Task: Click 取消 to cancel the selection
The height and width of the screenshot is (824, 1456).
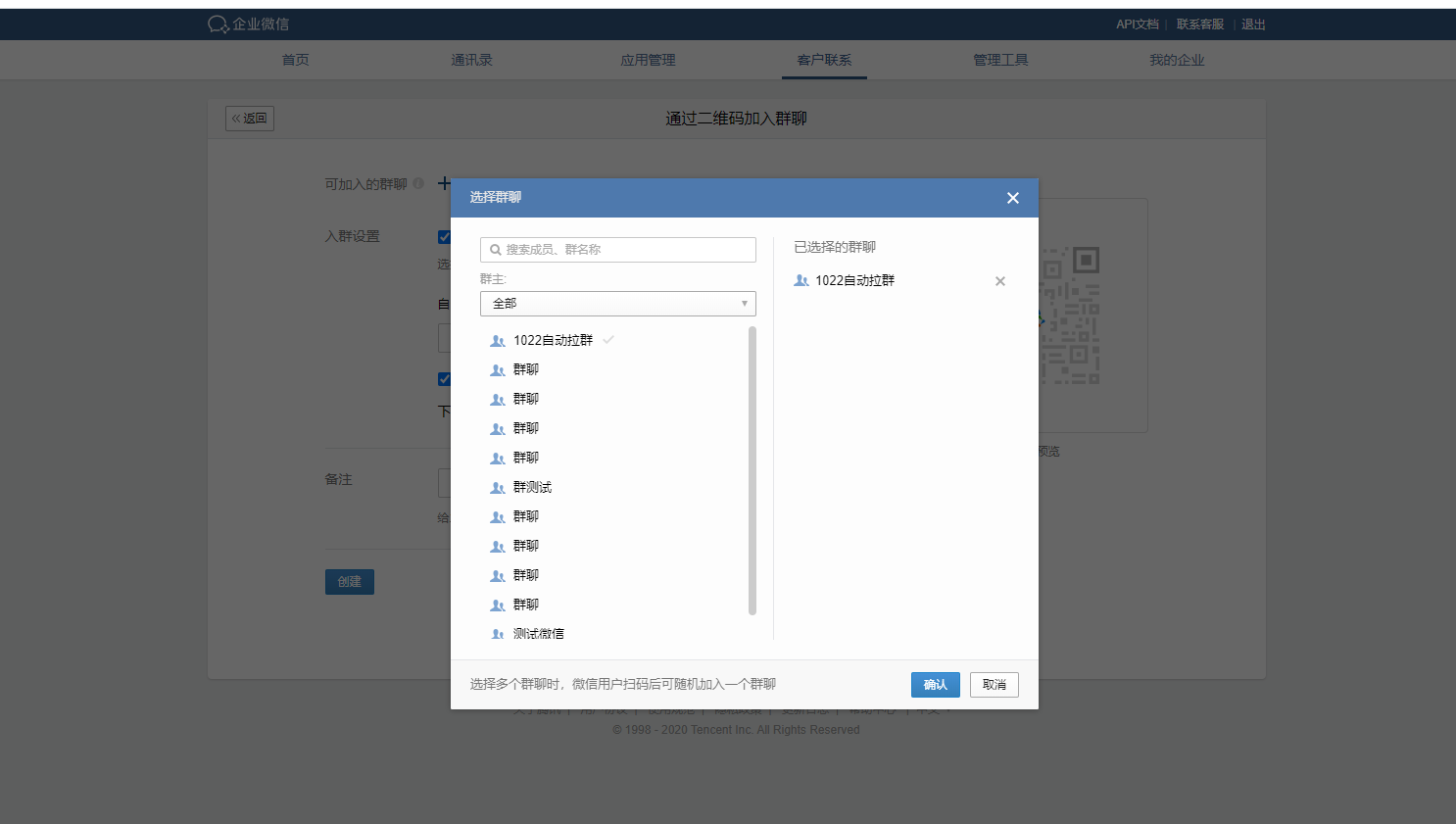Action: 994,685
